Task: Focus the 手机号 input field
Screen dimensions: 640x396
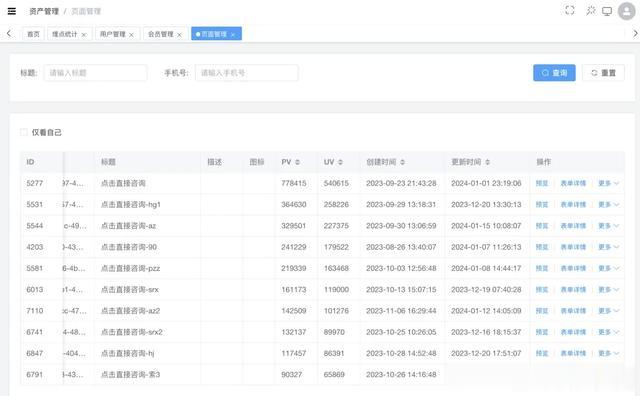Action: [x=247, y=73]
